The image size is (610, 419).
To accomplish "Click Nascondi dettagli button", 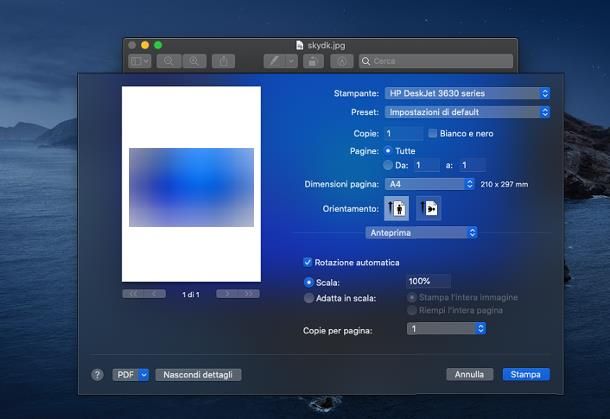I will pos(198,375).
